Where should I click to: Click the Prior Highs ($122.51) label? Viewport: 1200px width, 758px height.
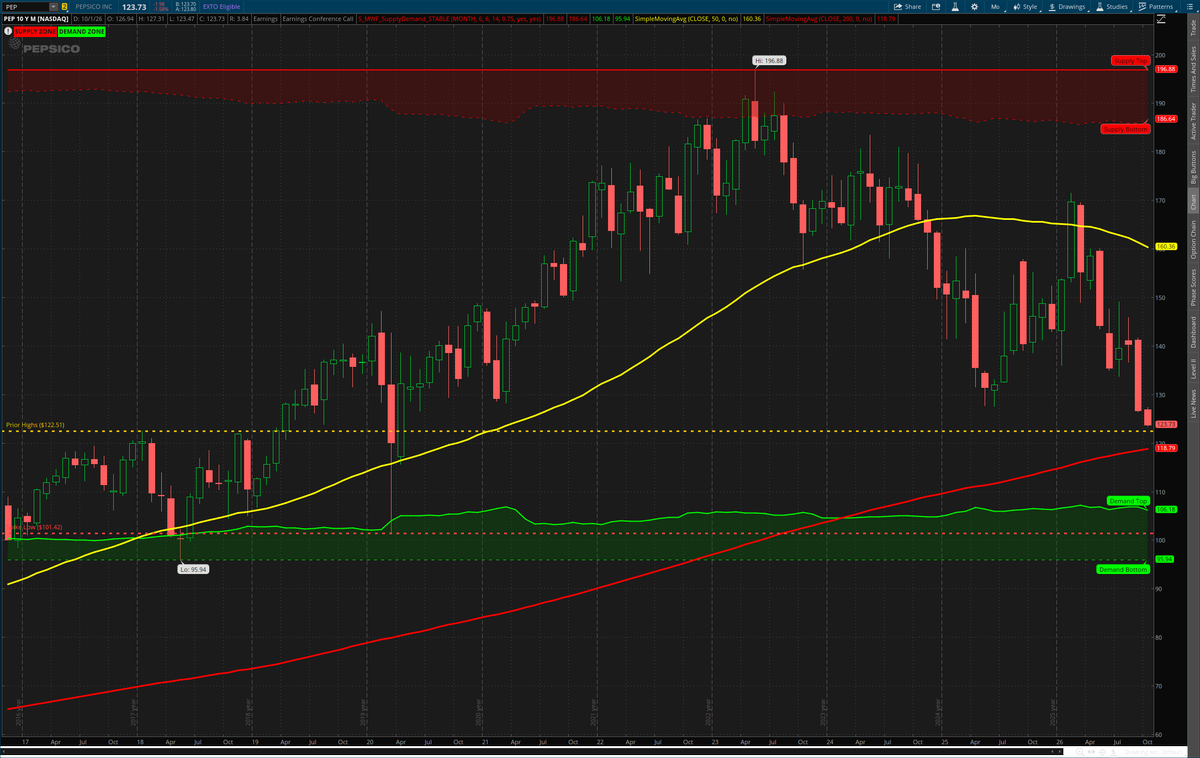(x=34, y=425)
